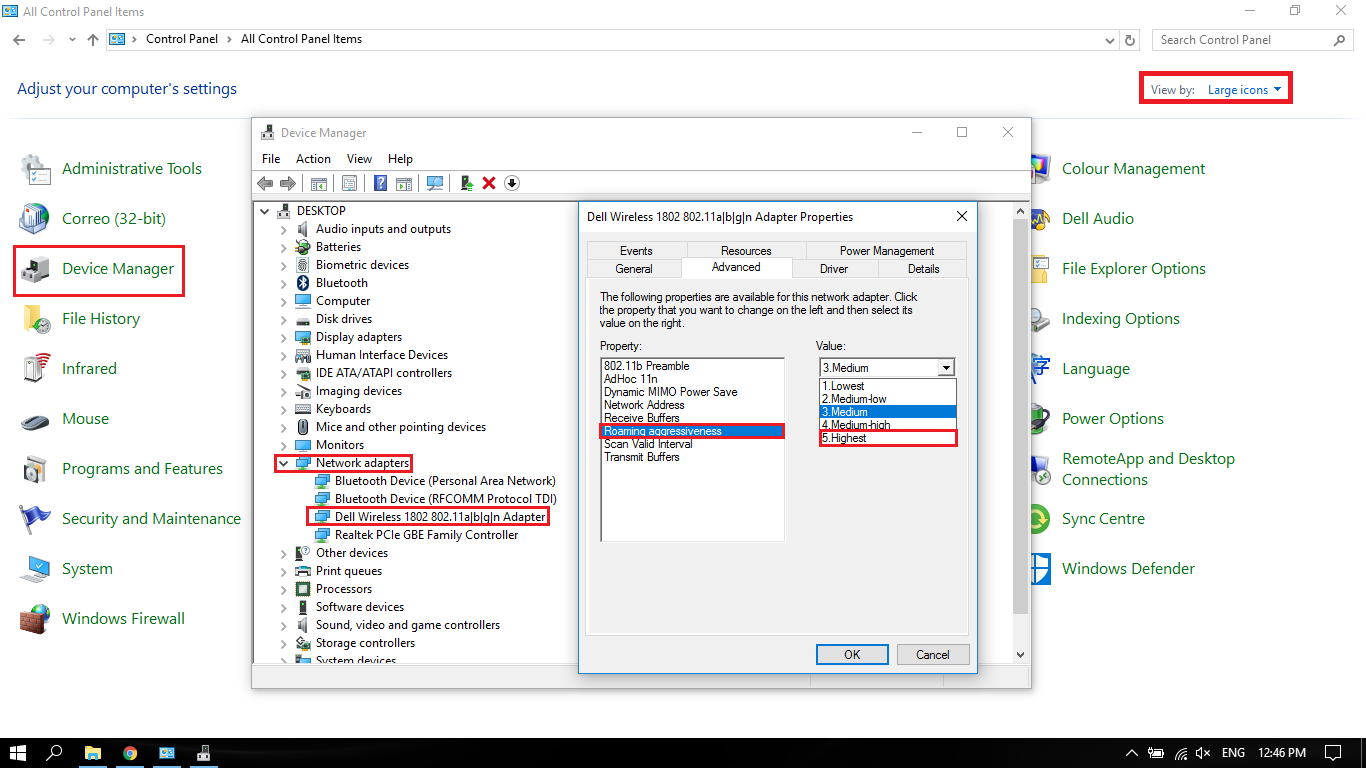
Task: Expand the Display adapters tree node
Action: tap(283, 337)
